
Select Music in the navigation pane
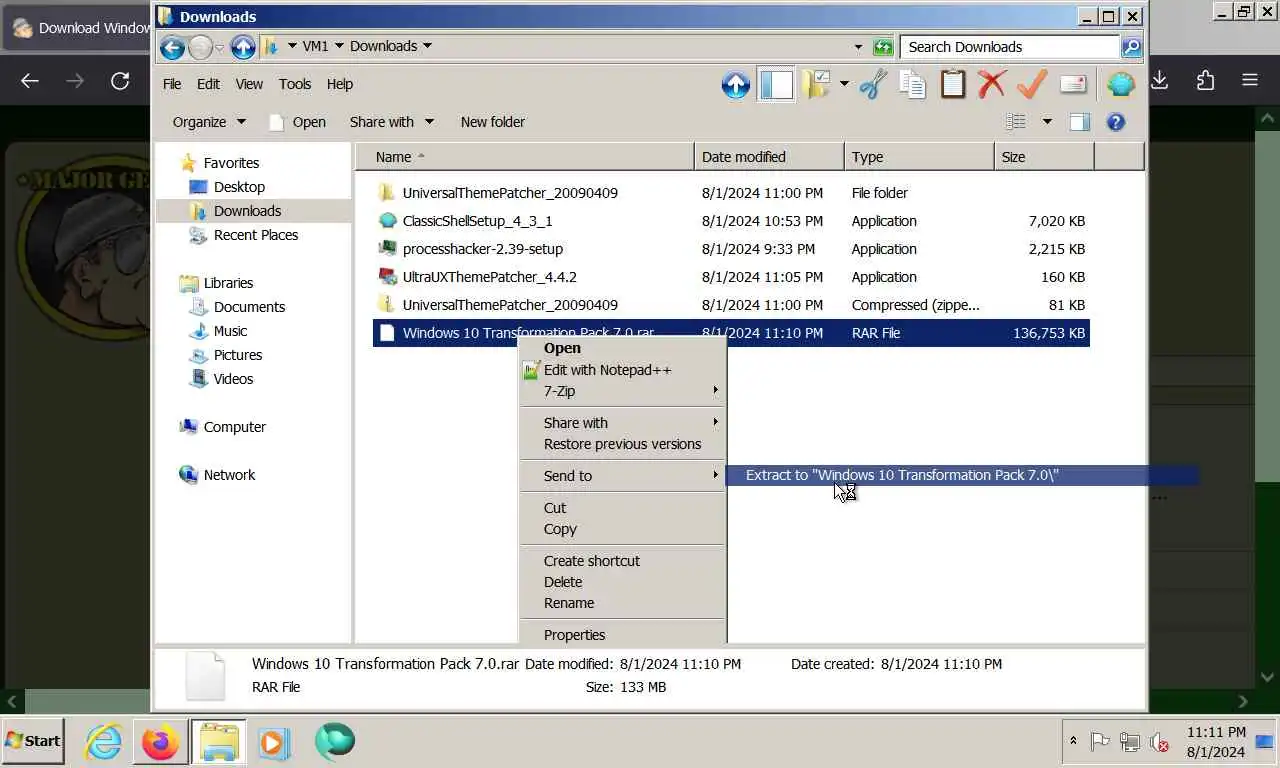pos(230,331)
